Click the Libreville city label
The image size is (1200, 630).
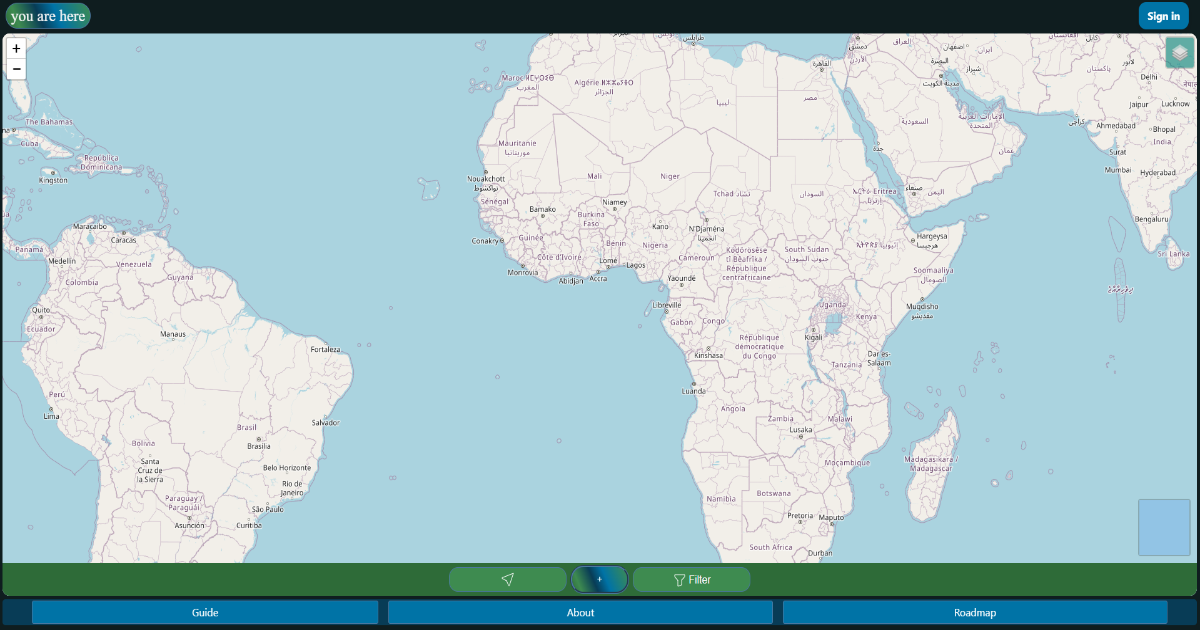pyautogui.click(x=666, y=304)
